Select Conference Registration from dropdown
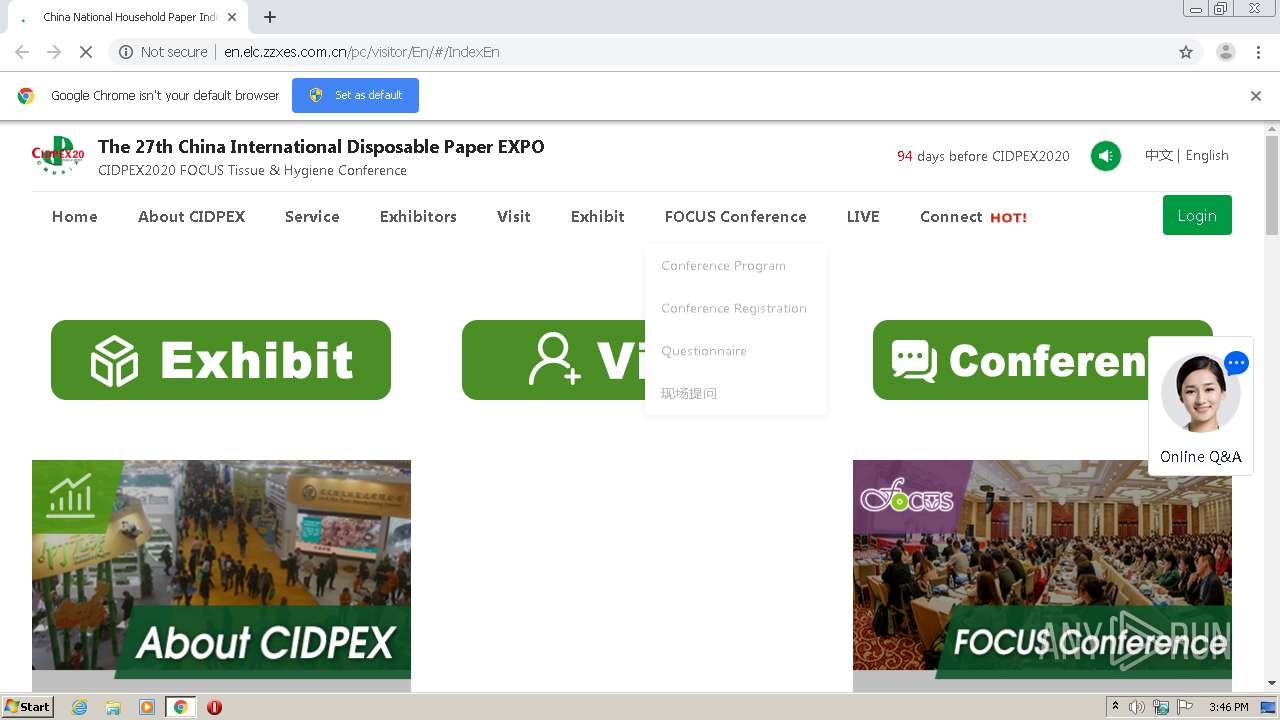 (734, 308)
